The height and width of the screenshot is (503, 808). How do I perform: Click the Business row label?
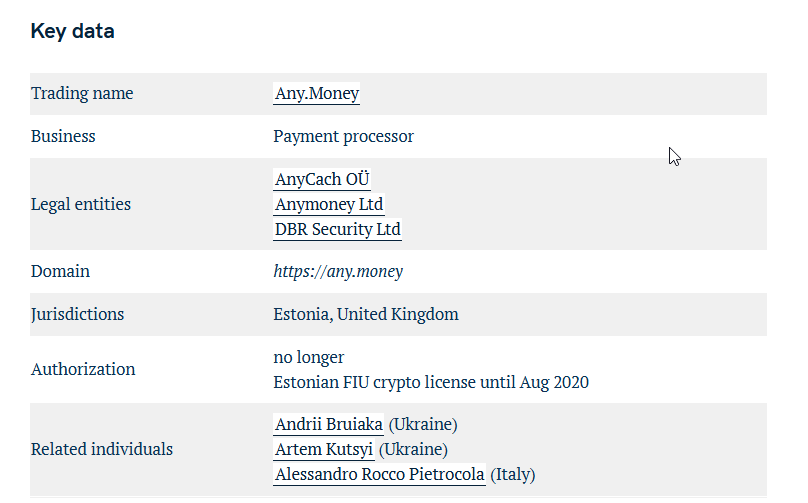63,137
